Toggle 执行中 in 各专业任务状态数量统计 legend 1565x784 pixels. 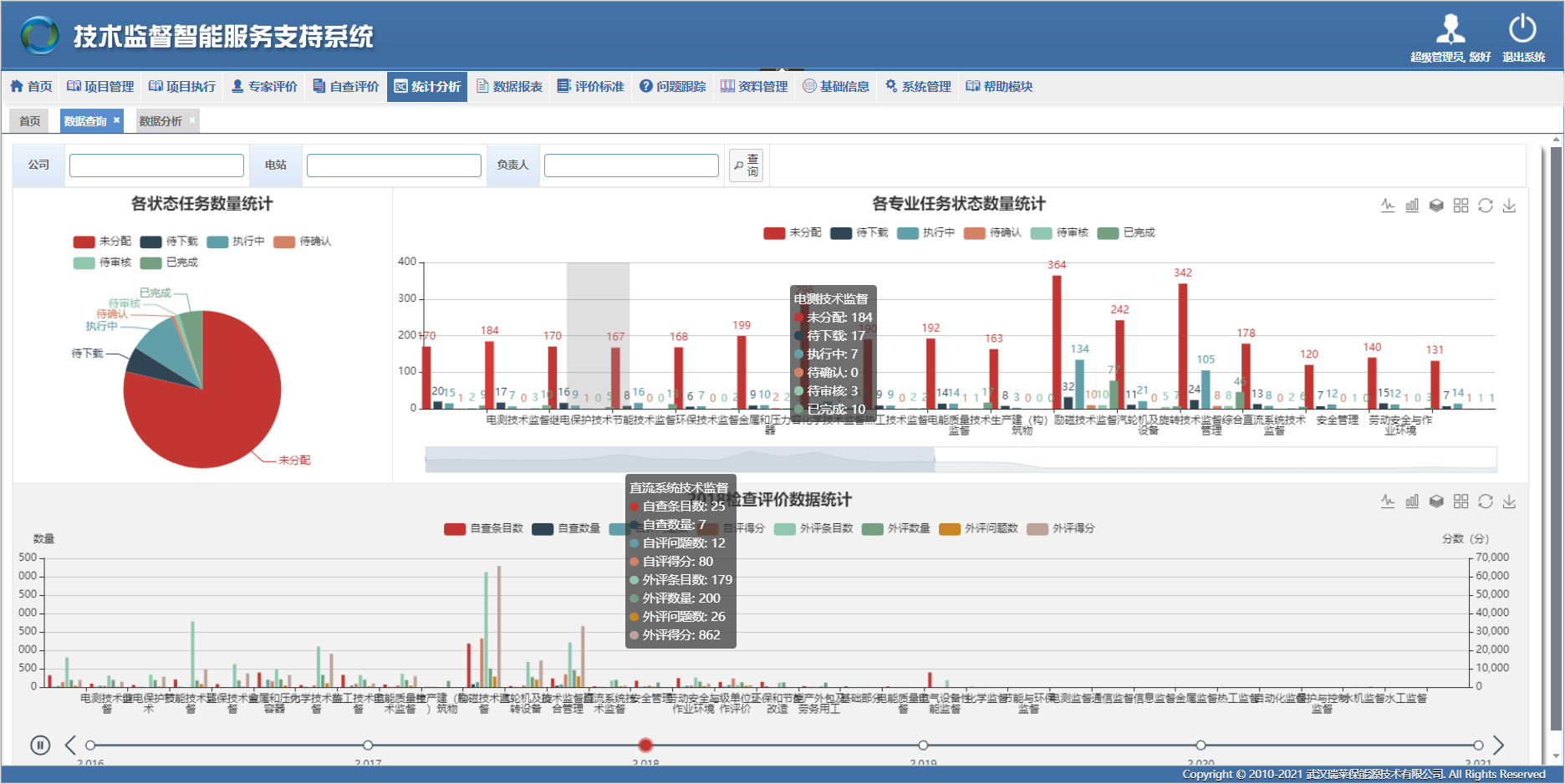[926, 232]
